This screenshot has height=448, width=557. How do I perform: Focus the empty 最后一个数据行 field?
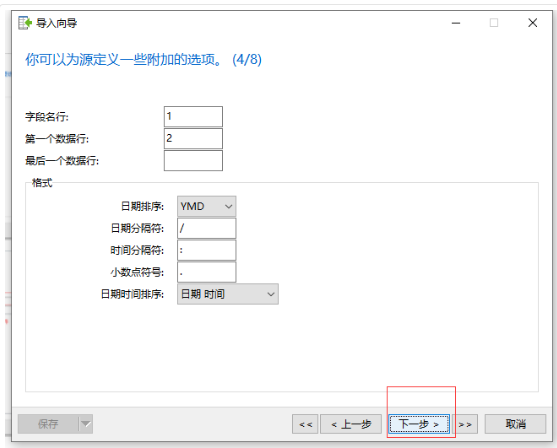pos(193,160)
